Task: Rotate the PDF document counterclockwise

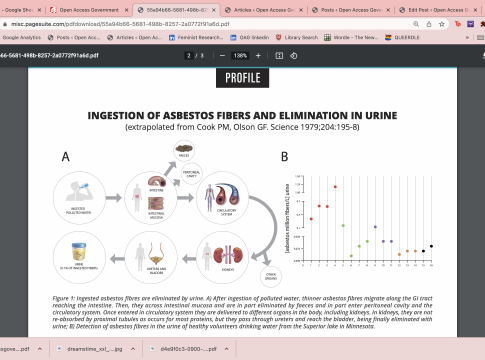Action: pos(294,56)
